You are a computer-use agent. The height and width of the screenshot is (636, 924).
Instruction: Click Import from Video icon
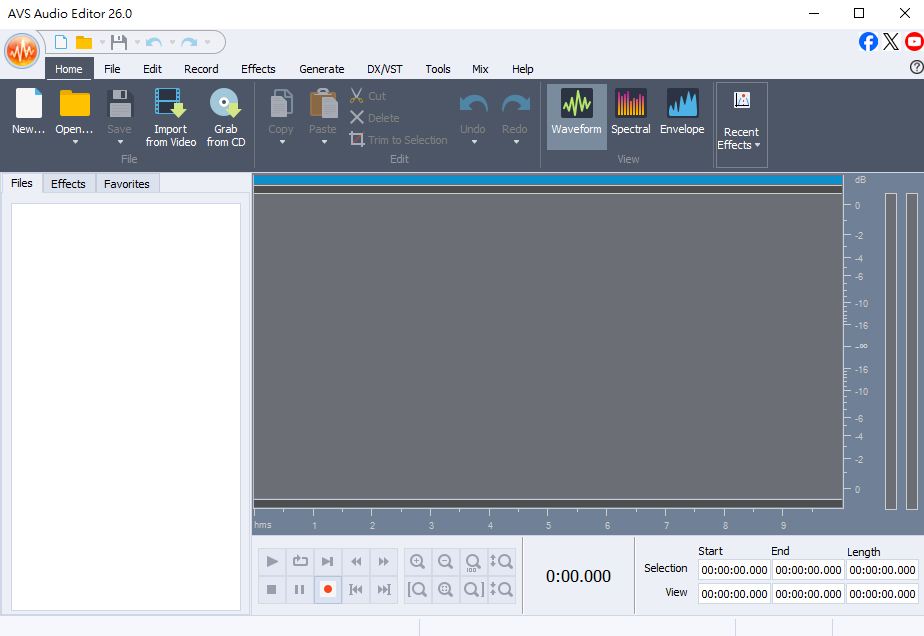click(x=170, y=104)
